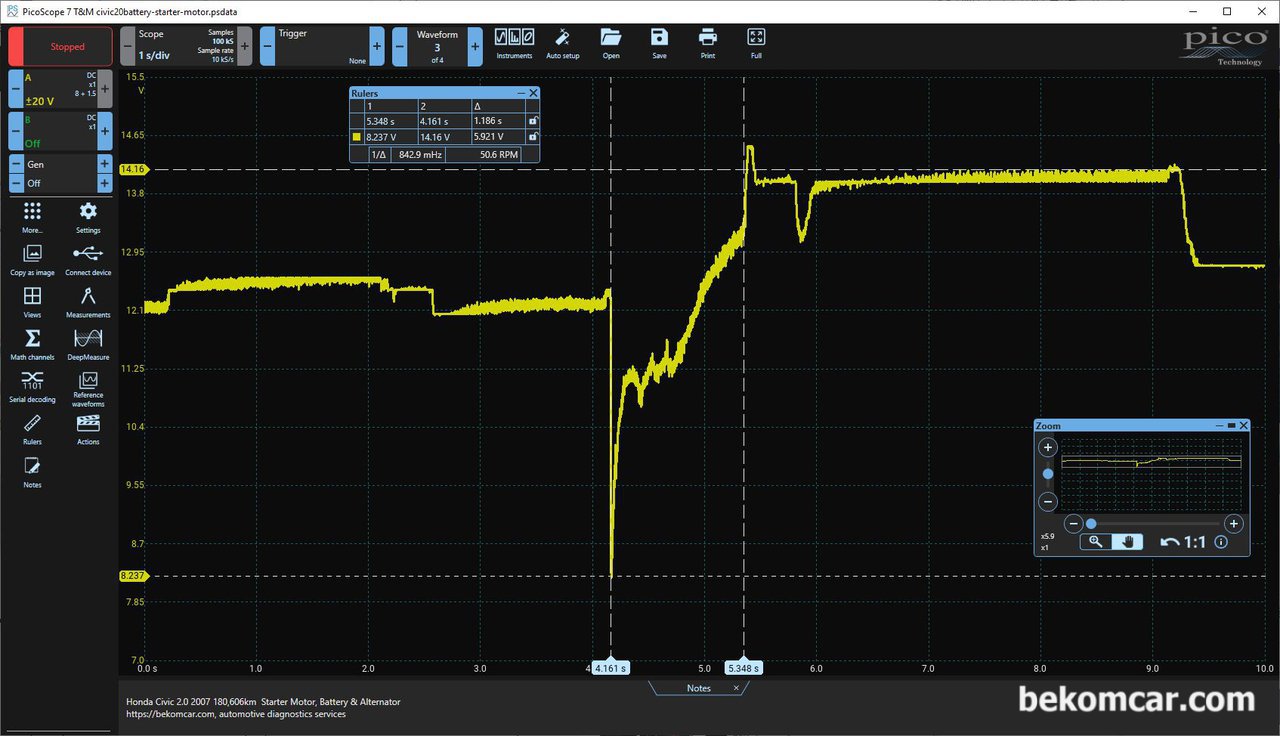The width and height of the screenshot is (1280, 736).
Task: Click channel B minus button
Action: point(16,131)
